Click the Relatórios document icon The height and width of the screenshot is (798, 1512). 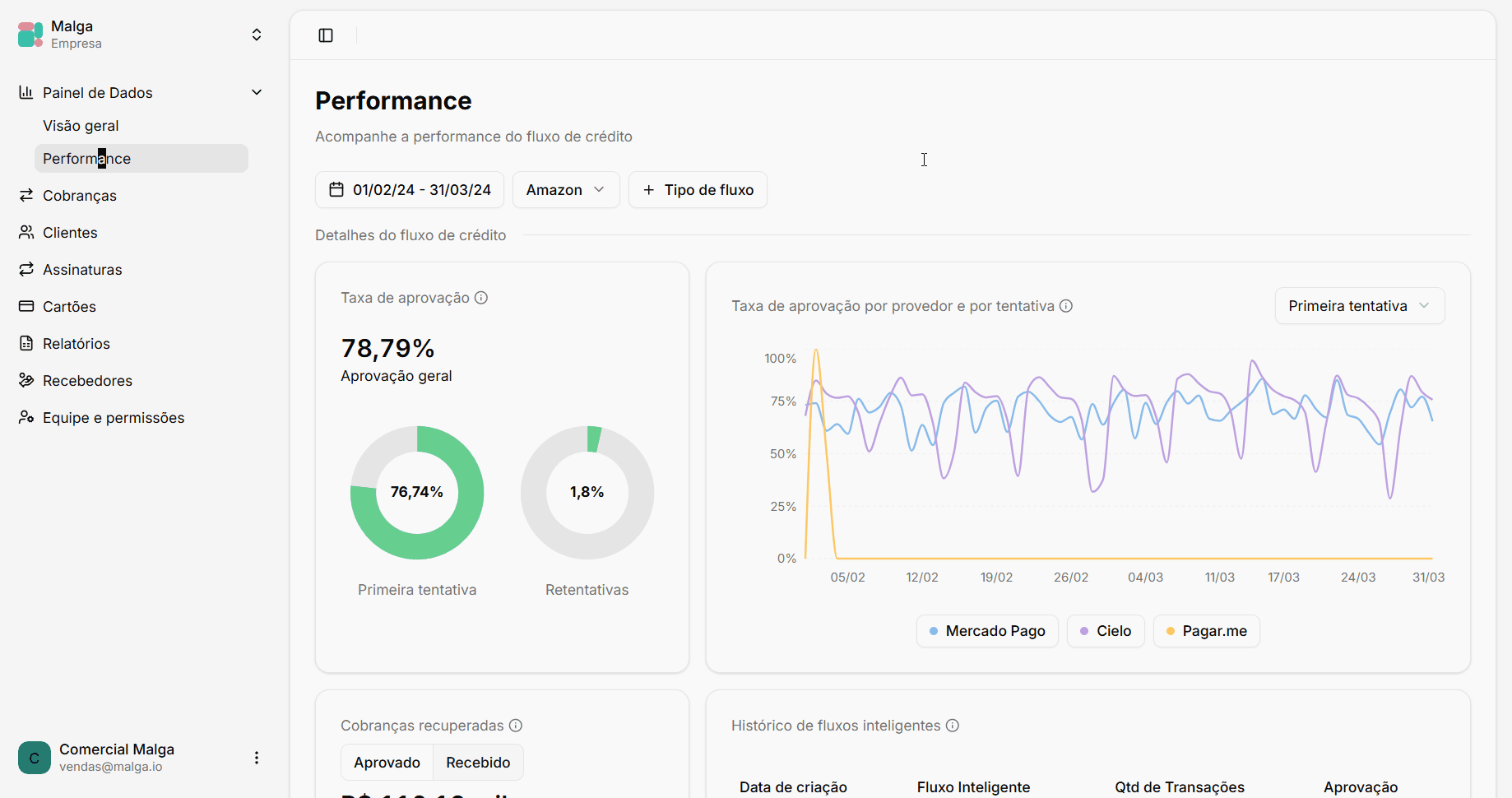click(26, 343)
